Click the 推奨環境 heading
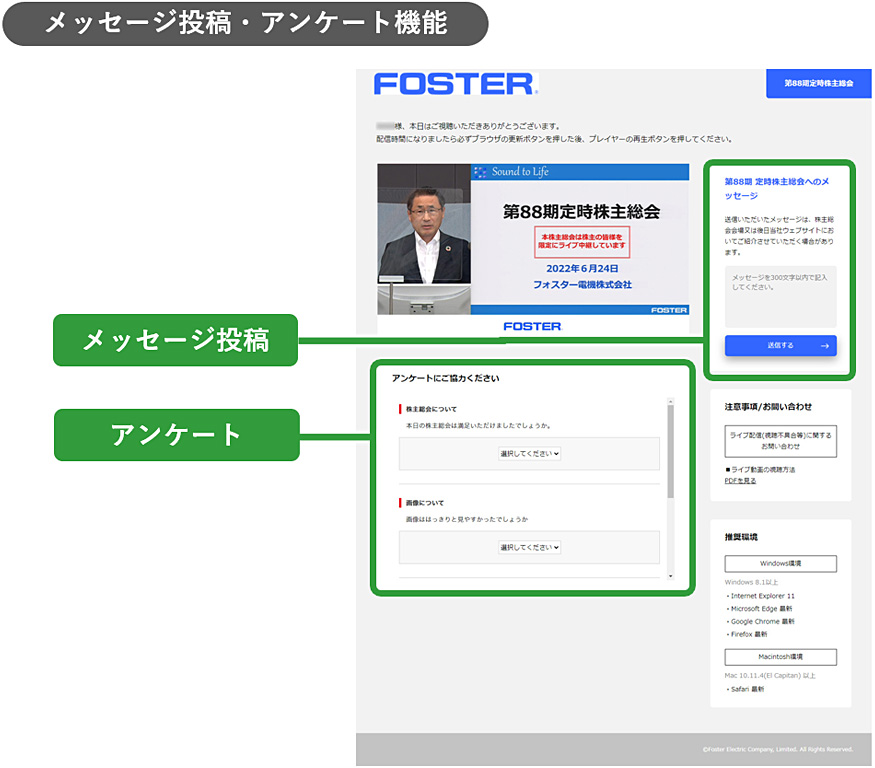 point(741,537)
